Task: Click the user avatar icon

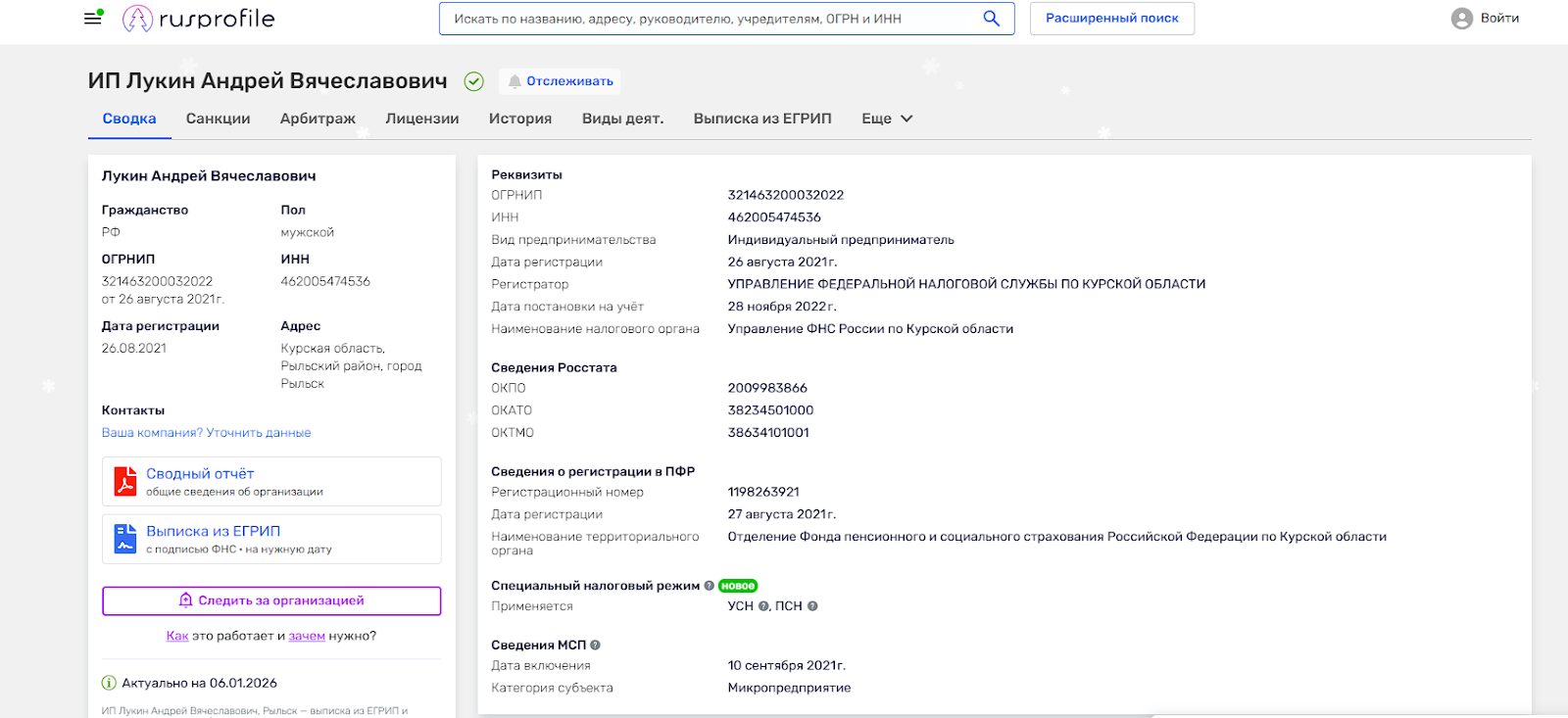Action: pos(1461,19)
